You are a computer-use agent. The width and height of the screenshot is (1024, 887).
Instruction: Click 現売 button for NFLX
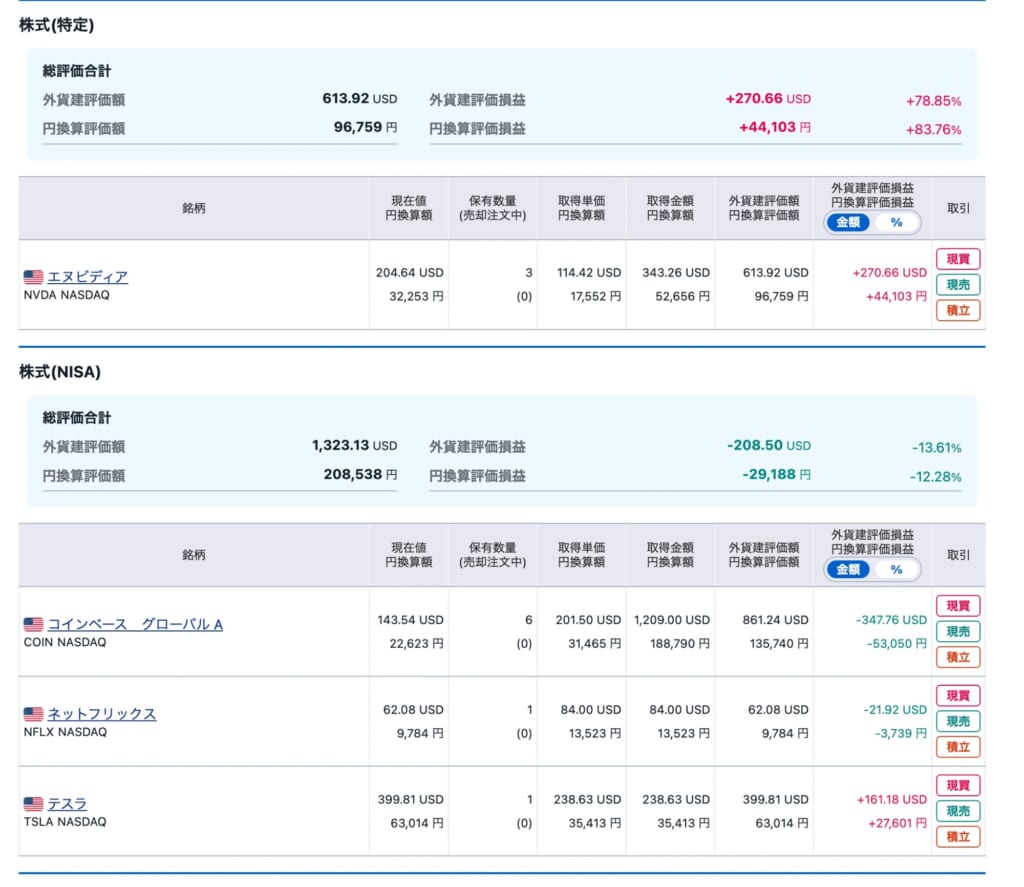958,721
